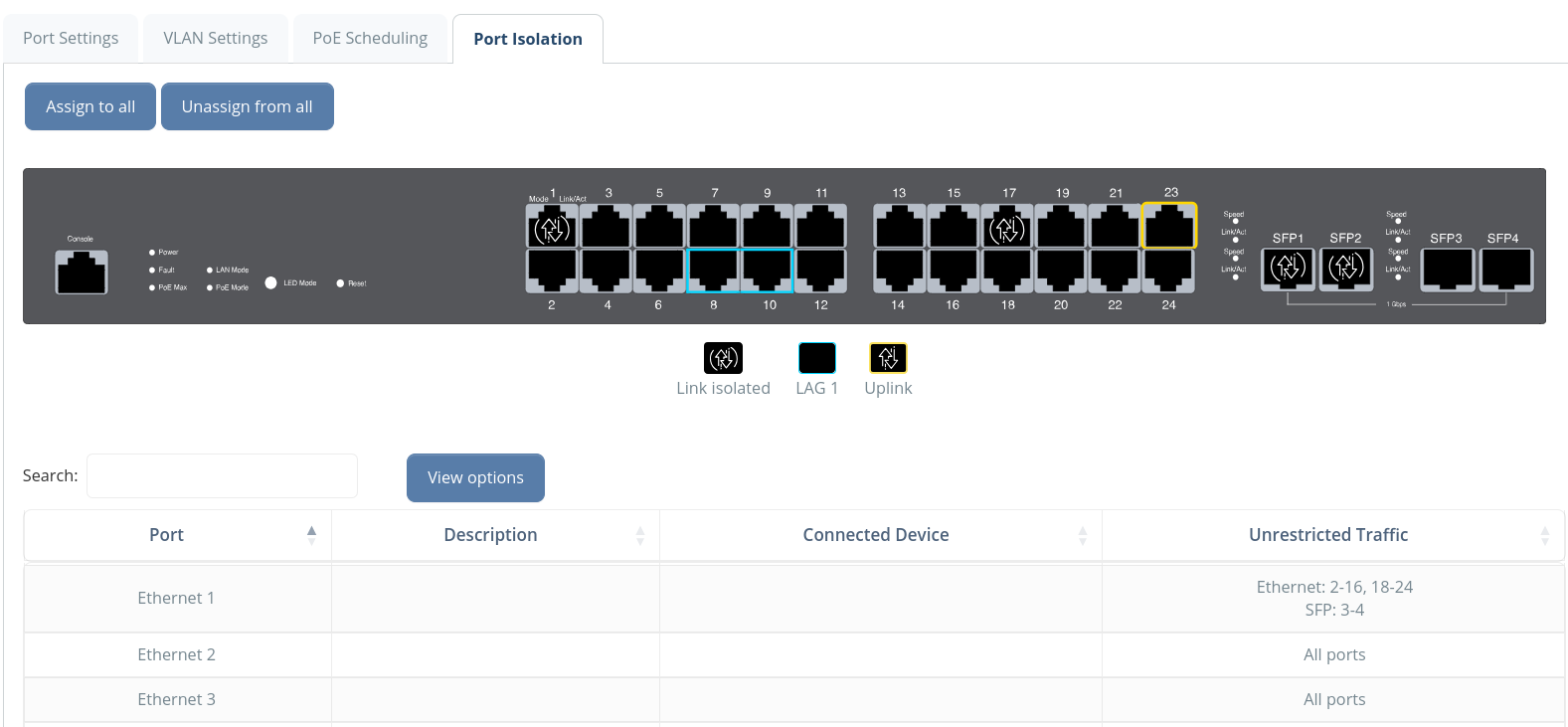Select switch port 6
1568x727 pixels.
coord(659,271)
